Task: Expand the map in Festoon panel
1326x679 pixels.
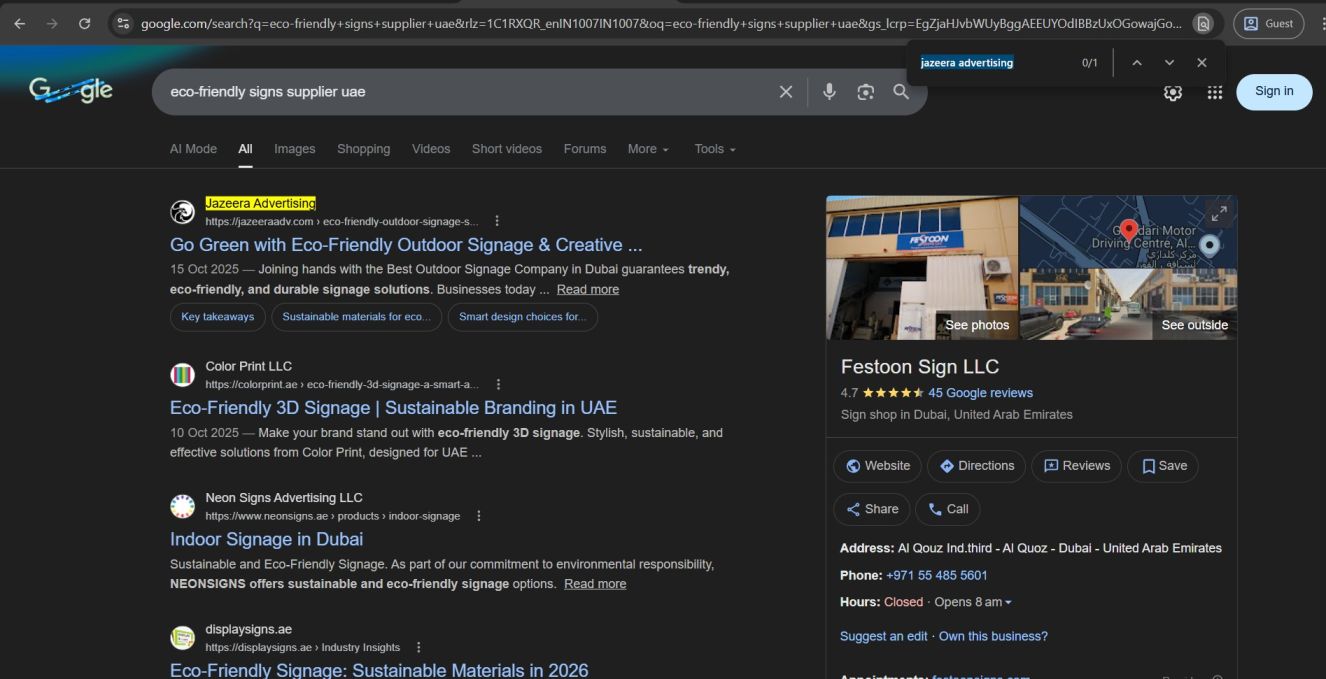Action: (1218, 214)
